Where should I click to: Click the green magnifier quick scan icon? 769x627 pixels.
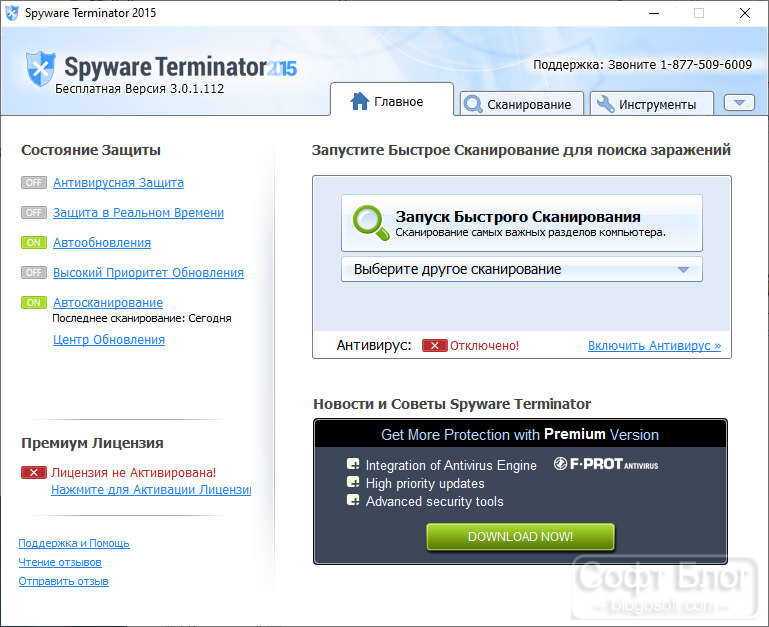tap(371, 223)
